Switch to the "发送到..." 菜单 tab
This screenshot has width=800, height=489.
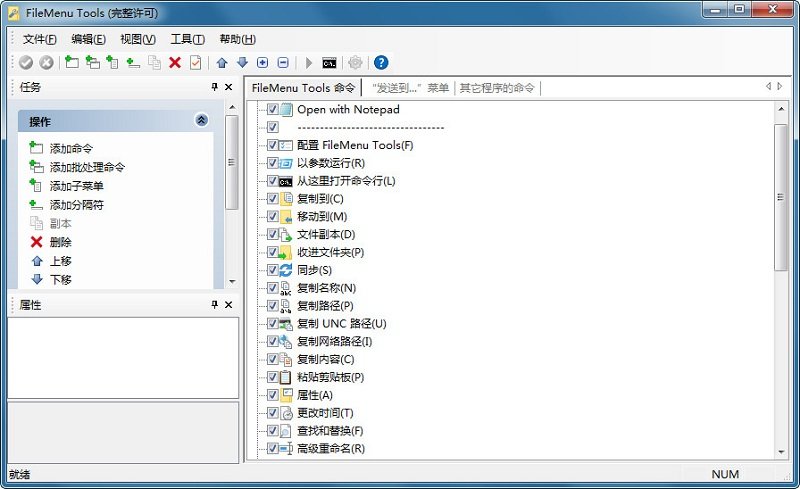[x=410, y=88]
